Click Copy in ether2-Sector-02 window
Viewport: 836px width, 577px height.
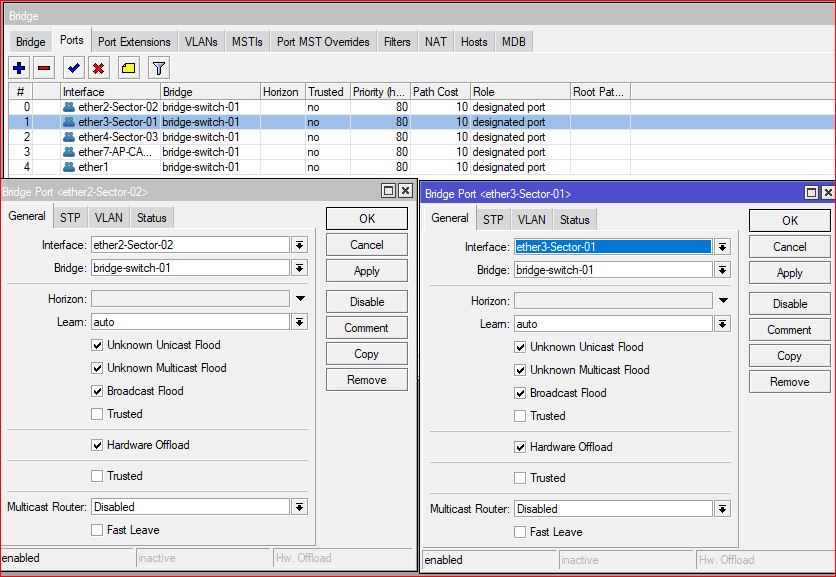(x=367, y=354)
